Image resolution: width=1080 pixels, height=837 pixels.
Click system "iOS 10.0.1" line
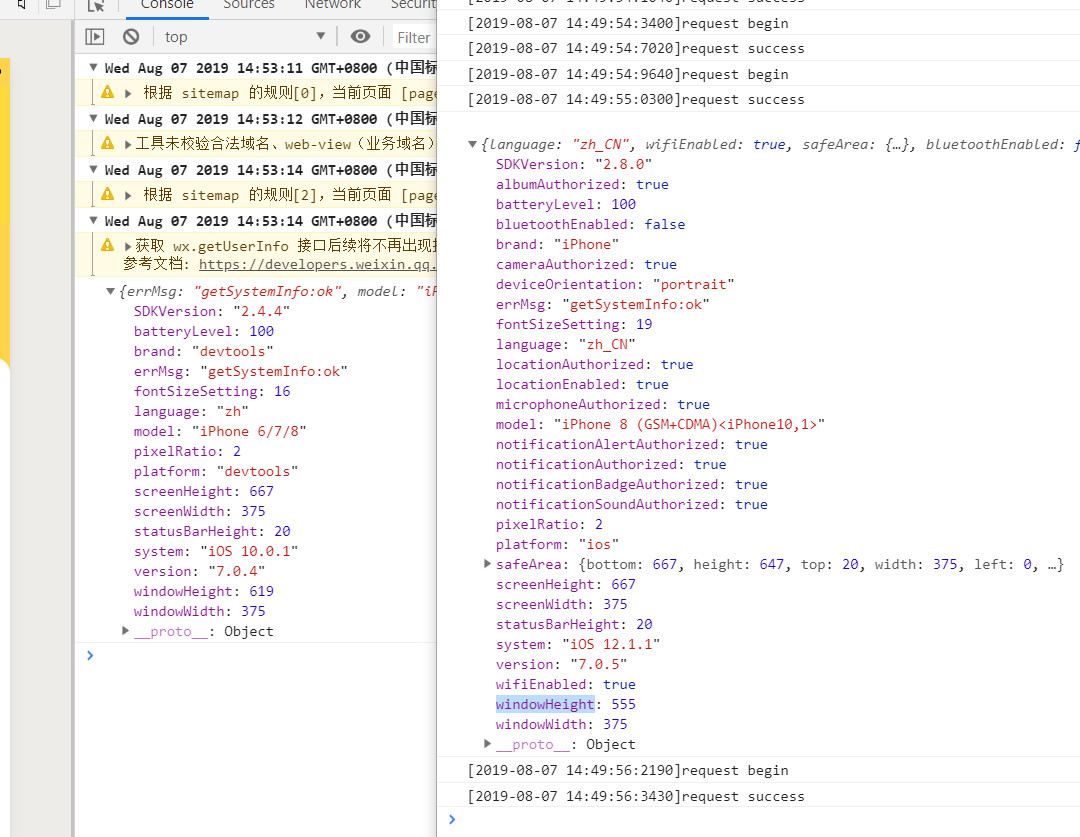216,551
